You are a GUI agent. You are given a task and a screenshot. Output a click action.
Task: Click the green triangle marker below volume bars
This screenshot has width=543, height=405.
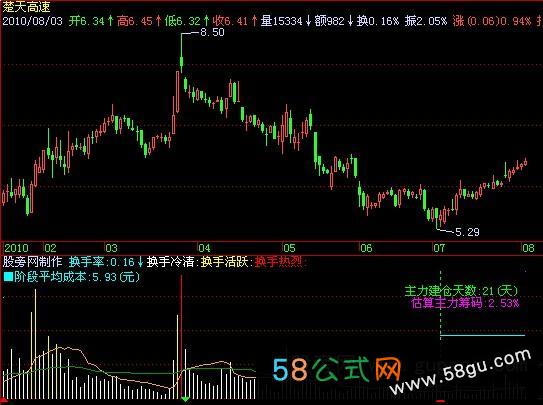click(186, 399)
